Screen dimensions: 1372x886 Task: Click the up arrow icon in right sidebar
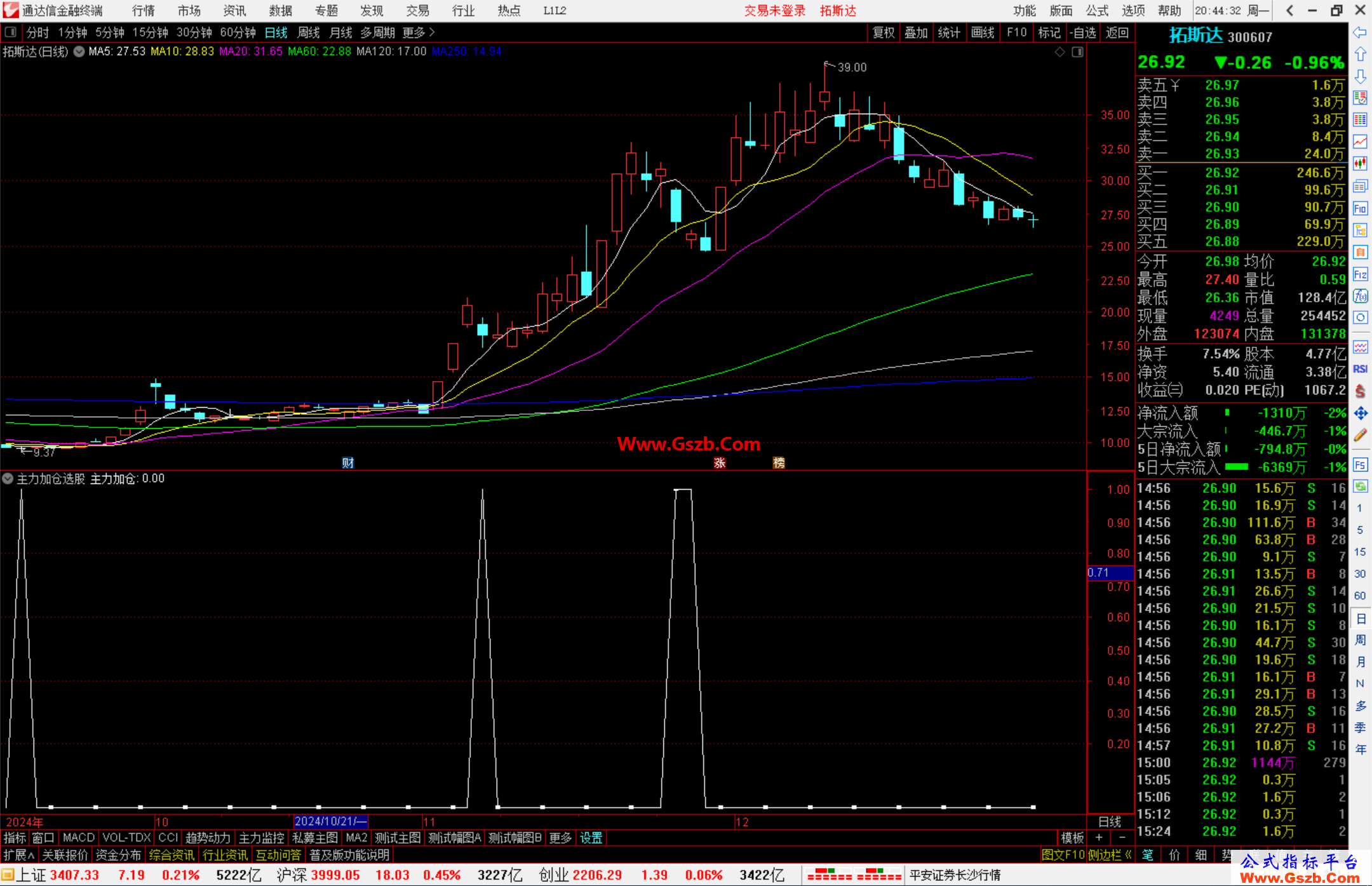pyautogui.click(x=1360, y=55)
